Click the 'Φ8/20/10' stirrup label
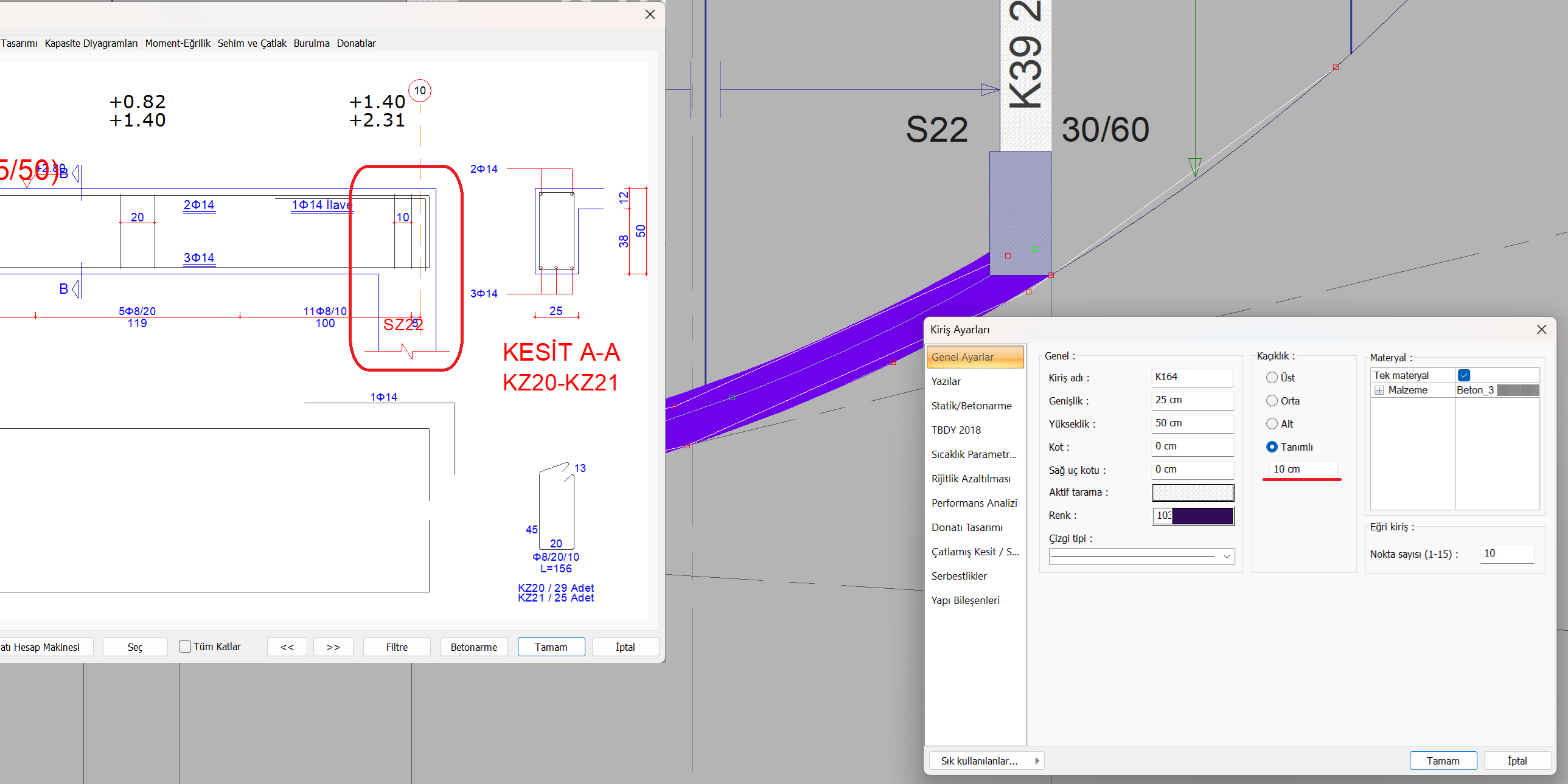Image resolution: width=1568 pixels, height=784 pixels. 556,557
